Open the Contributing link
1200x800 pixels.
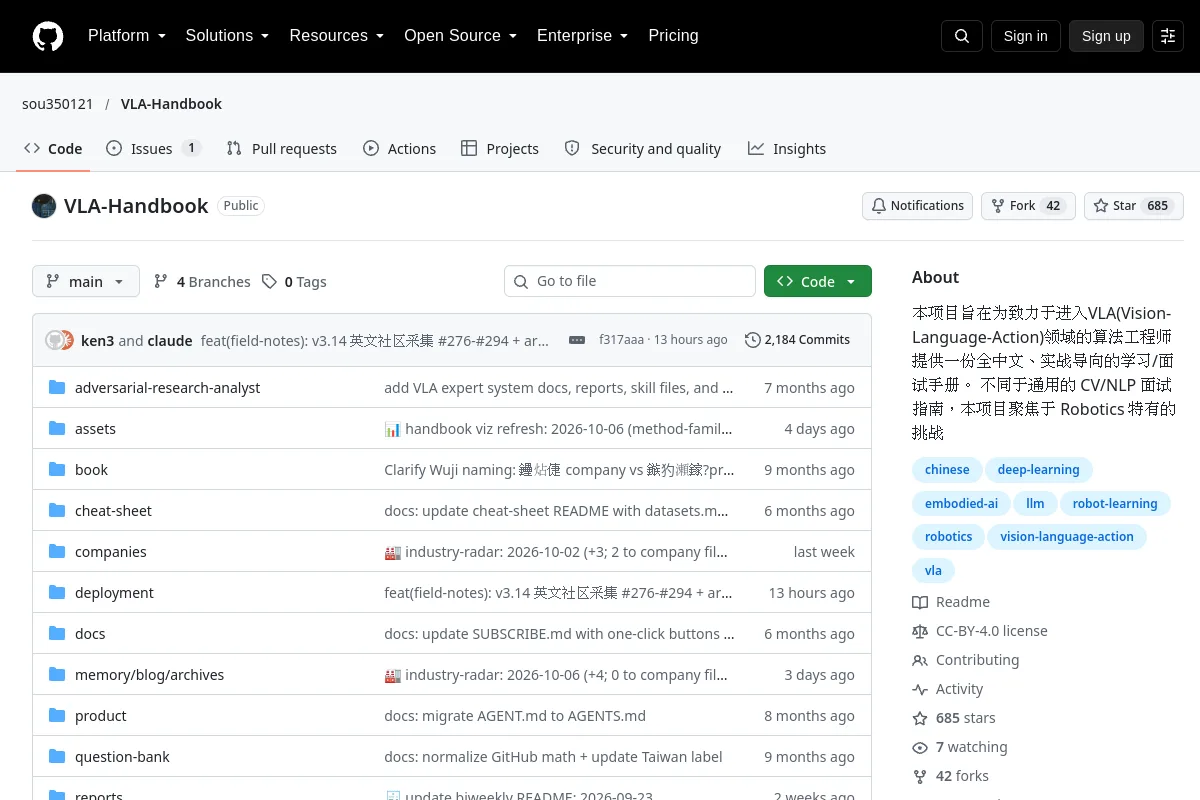[965, 660]
